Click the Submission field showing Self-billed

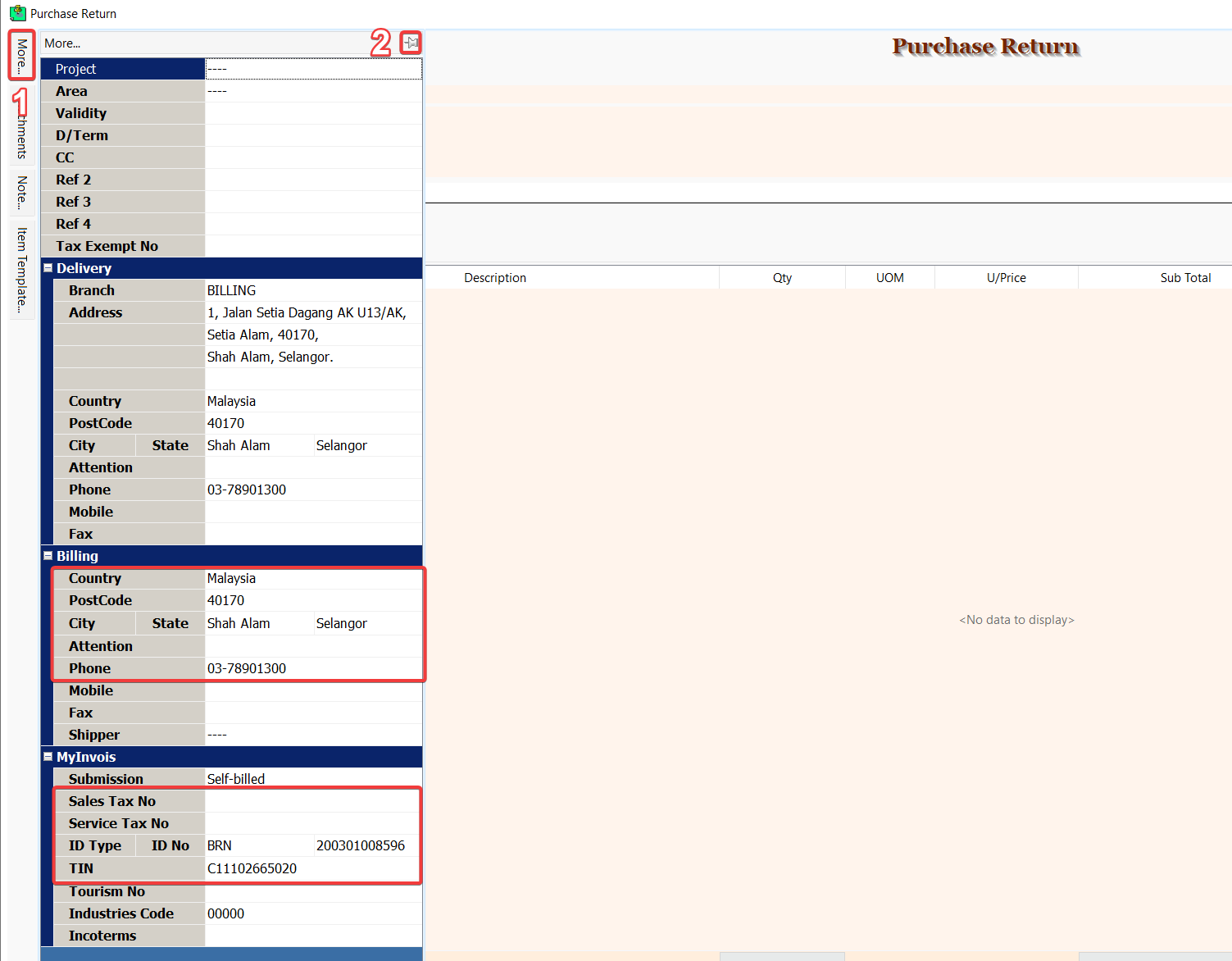313,778
